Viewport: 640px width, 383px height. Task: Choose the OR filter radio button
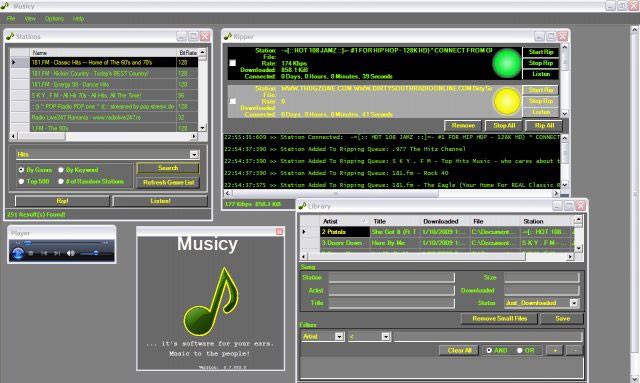pyautogui.click(x=519, y=350)
